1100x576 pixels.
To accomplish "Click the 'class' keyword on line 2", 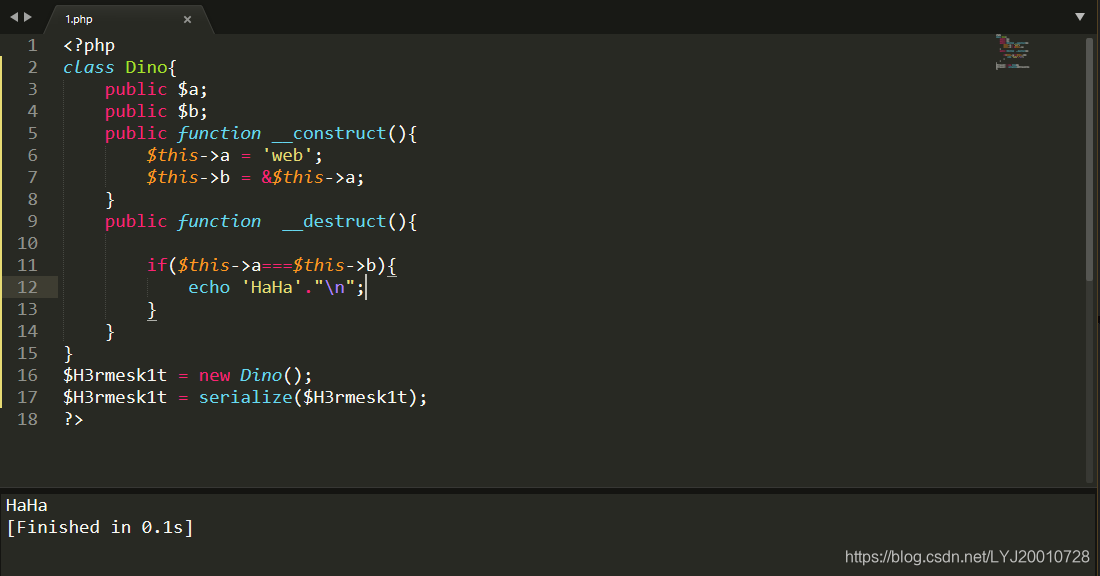I will point(88,67).
